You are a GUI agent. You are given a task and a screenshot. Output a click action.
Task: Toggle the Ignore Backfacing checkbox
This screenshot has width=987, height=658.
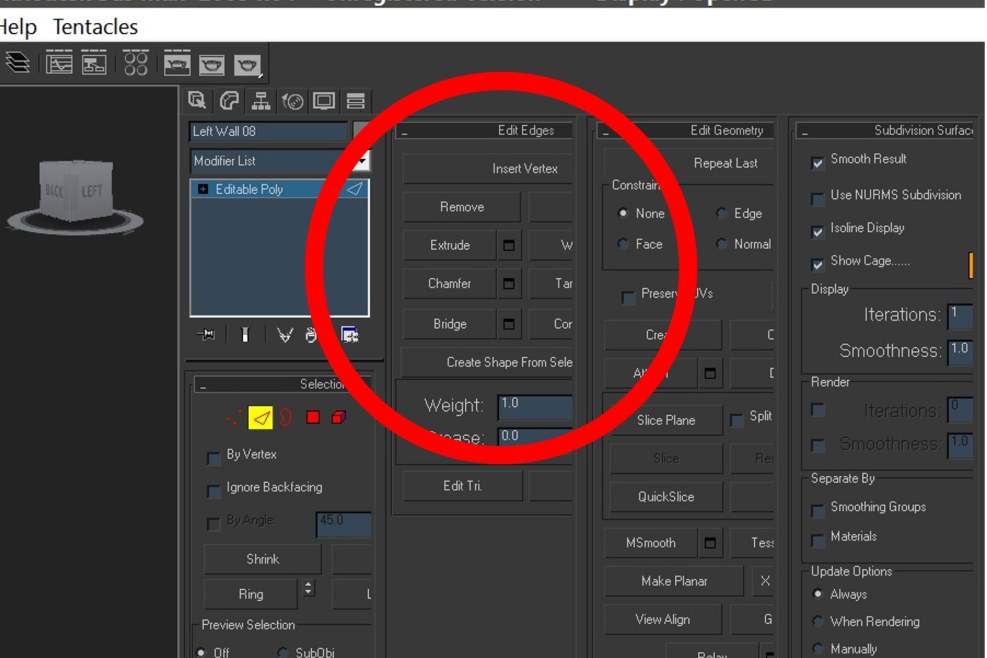pyautogui.click(x=214, y=490)
